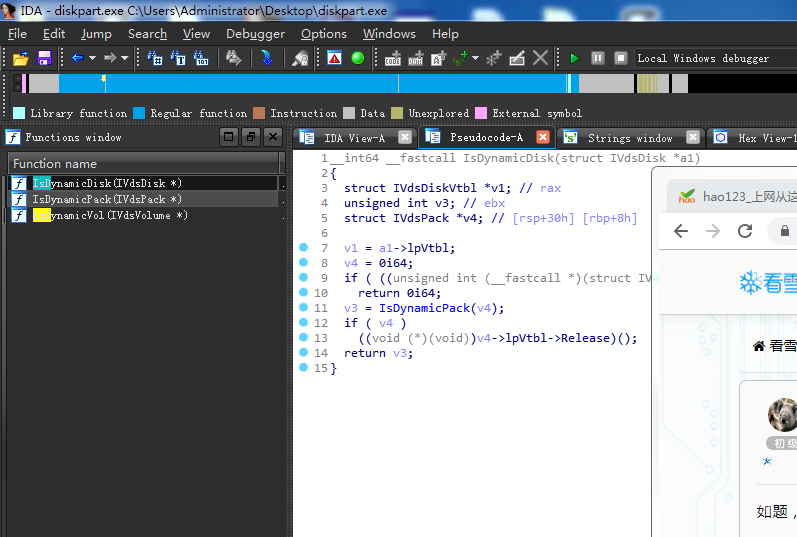Click the convert-to-DATA toolbar icon
Image resolution: width=797 pixels, height=537 pixels.
pos(415,58)
